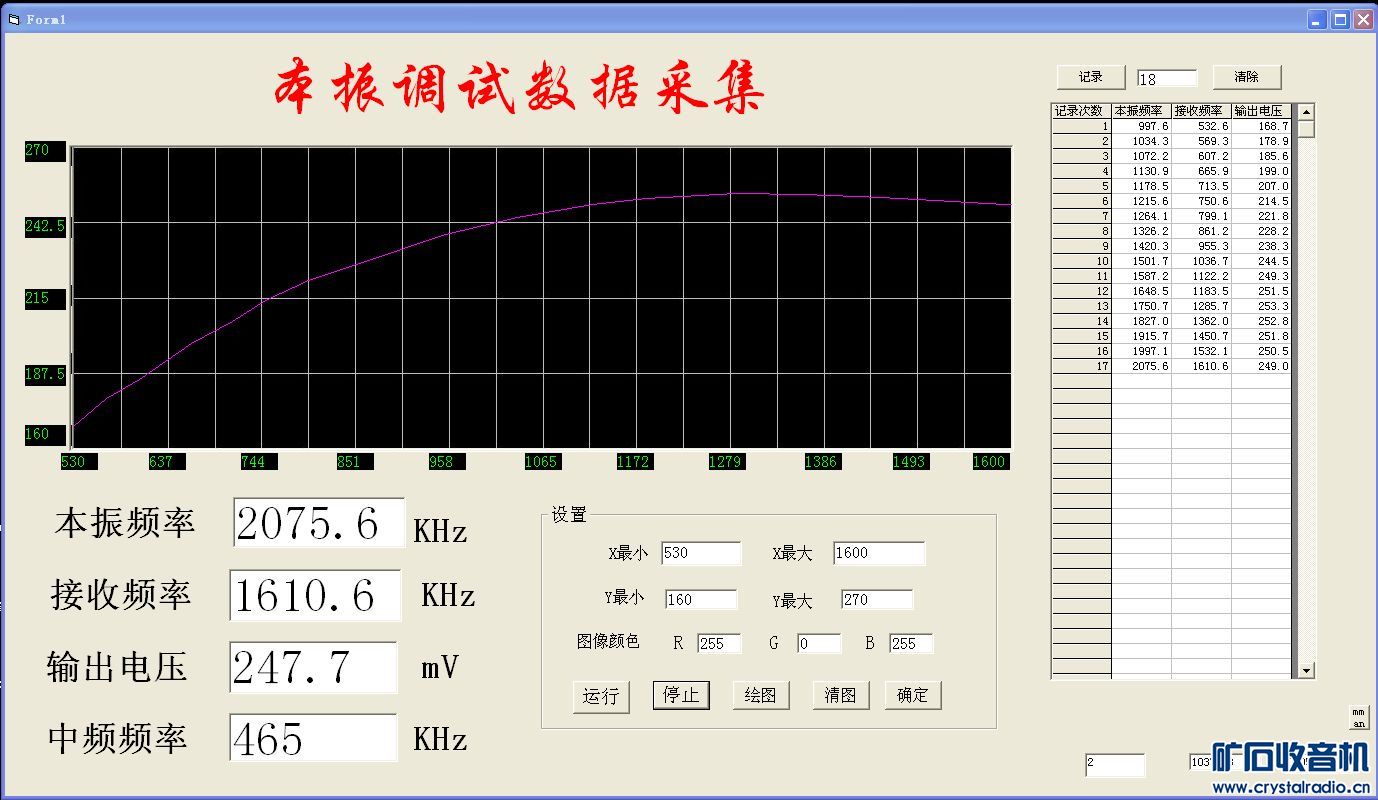1378x800 pixels.
Task: Select table cell 955.3 in row 9
Action: click(x=1201, y=247)
